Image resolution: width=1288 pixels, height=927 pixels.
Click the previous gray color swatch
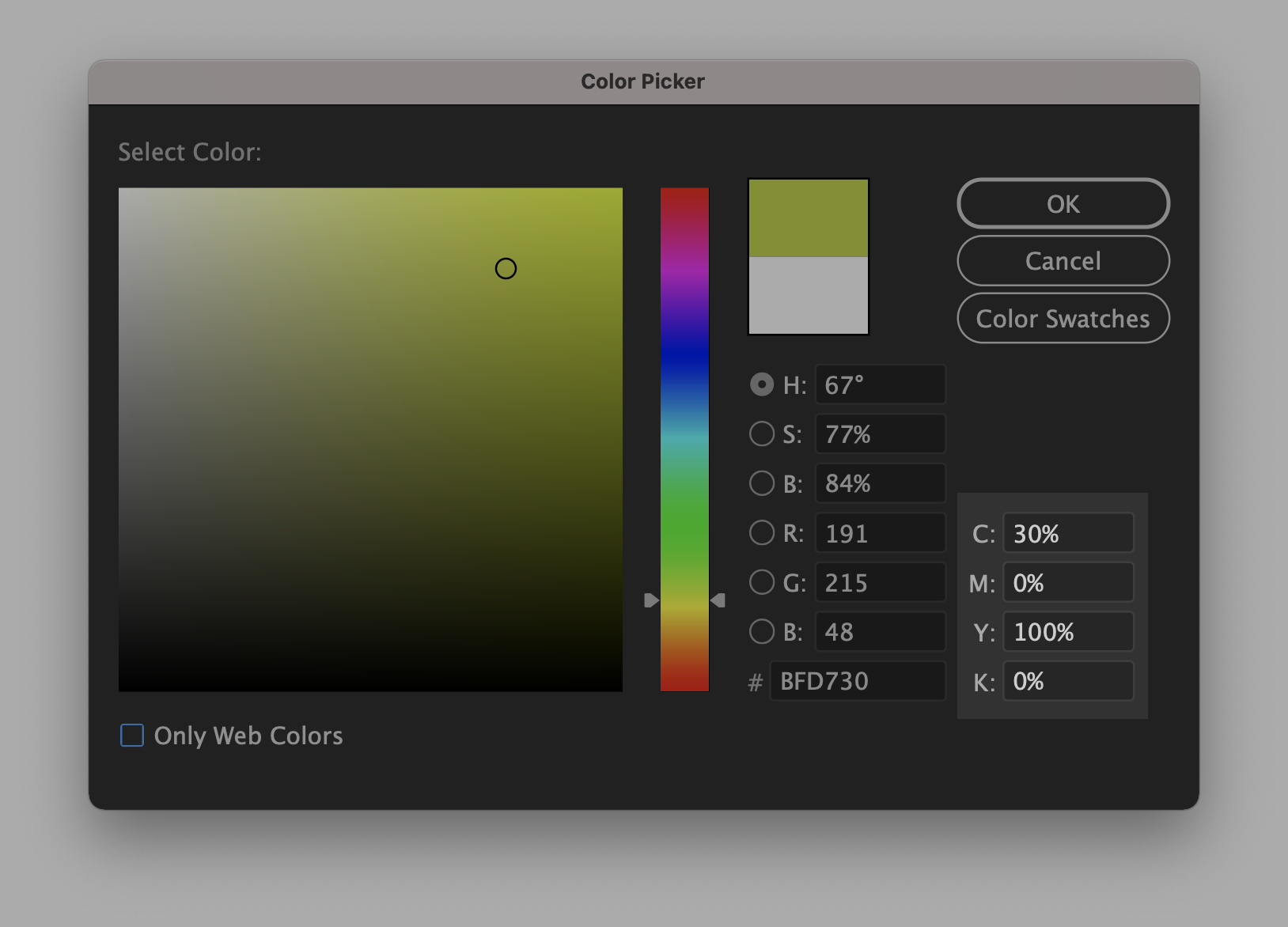[808, 295]
